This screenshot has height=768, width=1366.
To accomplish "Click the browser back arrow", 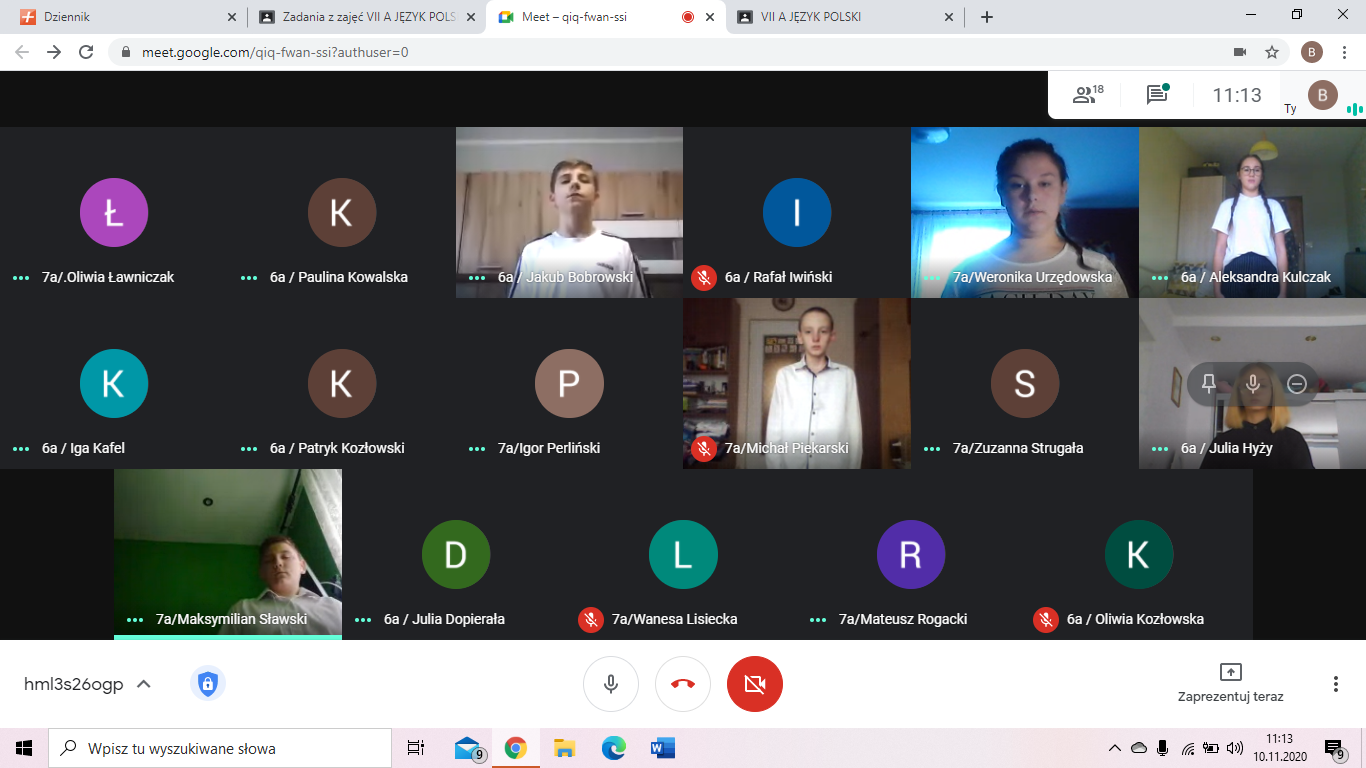I will click(x=21, y=52).
